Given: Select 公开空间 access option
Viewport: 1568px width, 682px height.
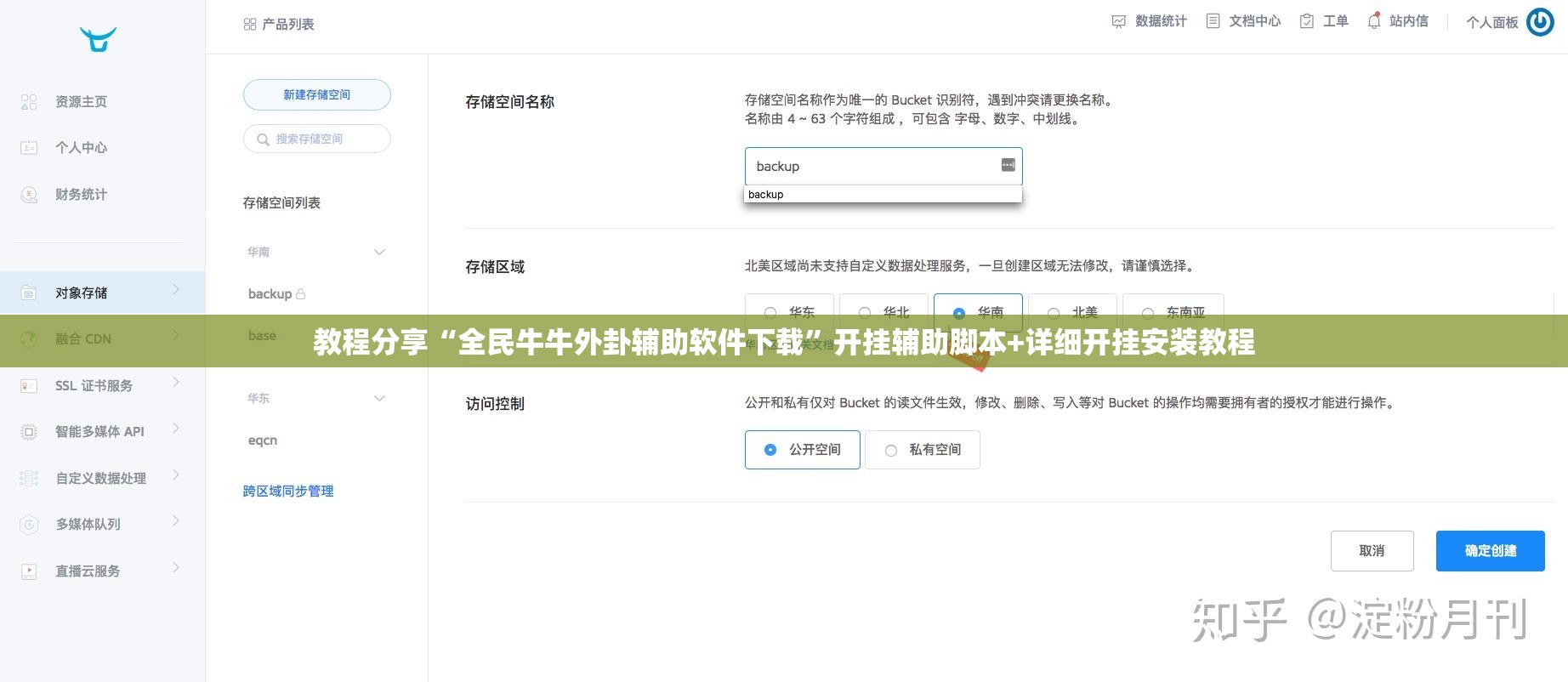Looking at the screenshot, I should 803,450.
